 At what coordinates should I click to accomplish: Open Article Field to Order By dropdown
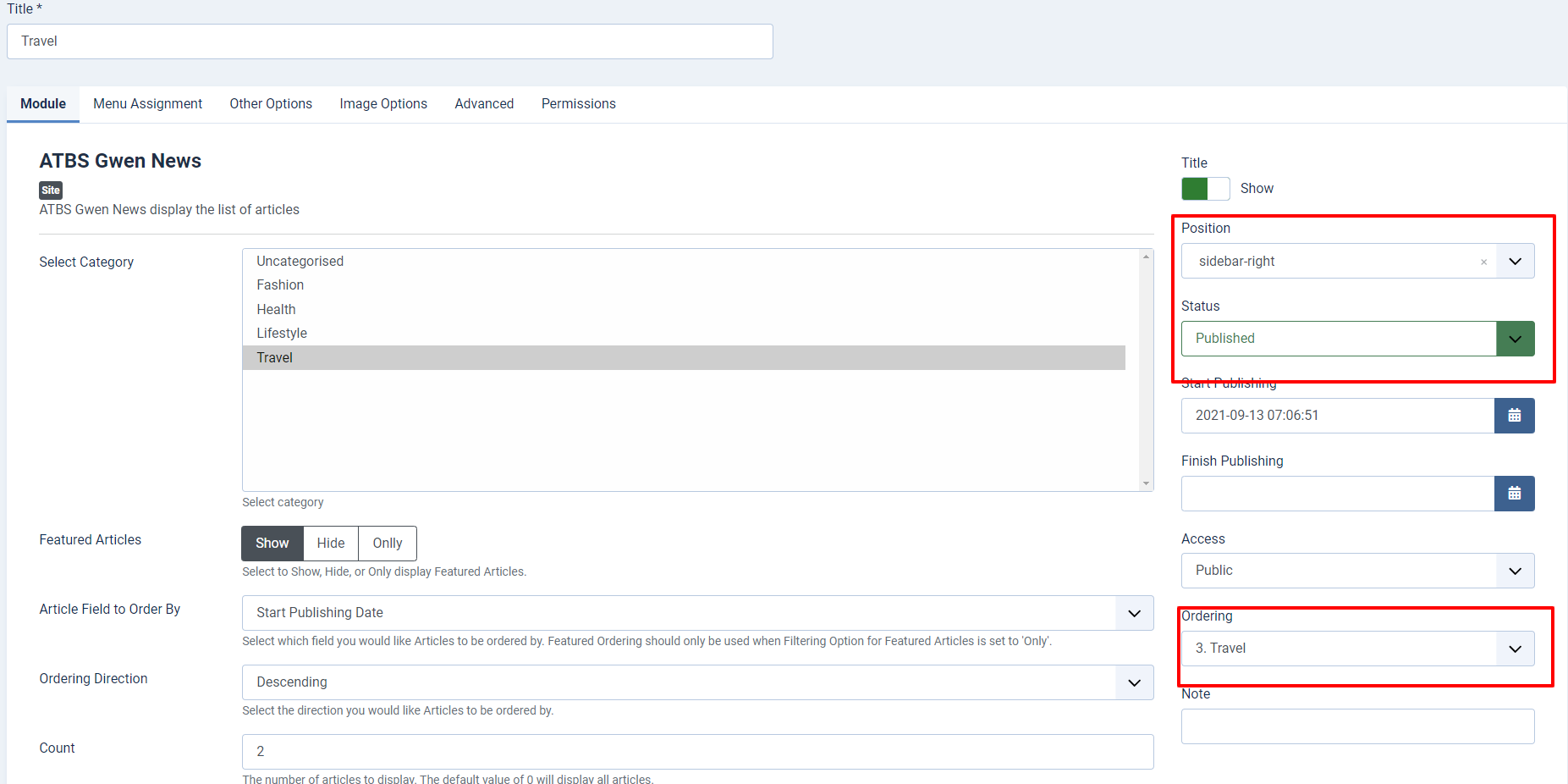(x=697, y=613)
